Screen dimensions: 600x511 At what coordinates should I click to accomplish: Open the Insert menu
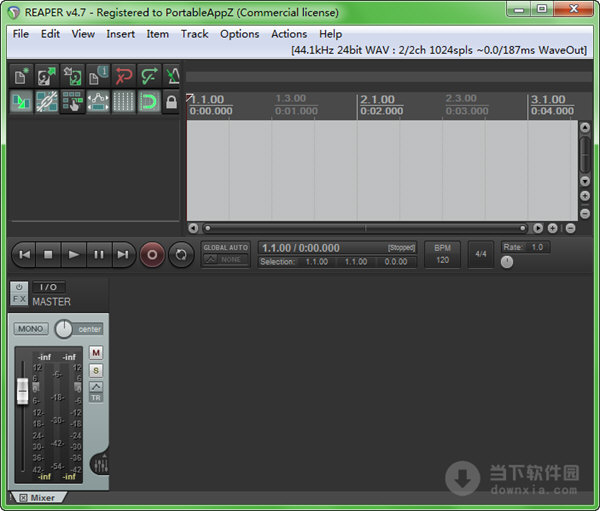121,34
